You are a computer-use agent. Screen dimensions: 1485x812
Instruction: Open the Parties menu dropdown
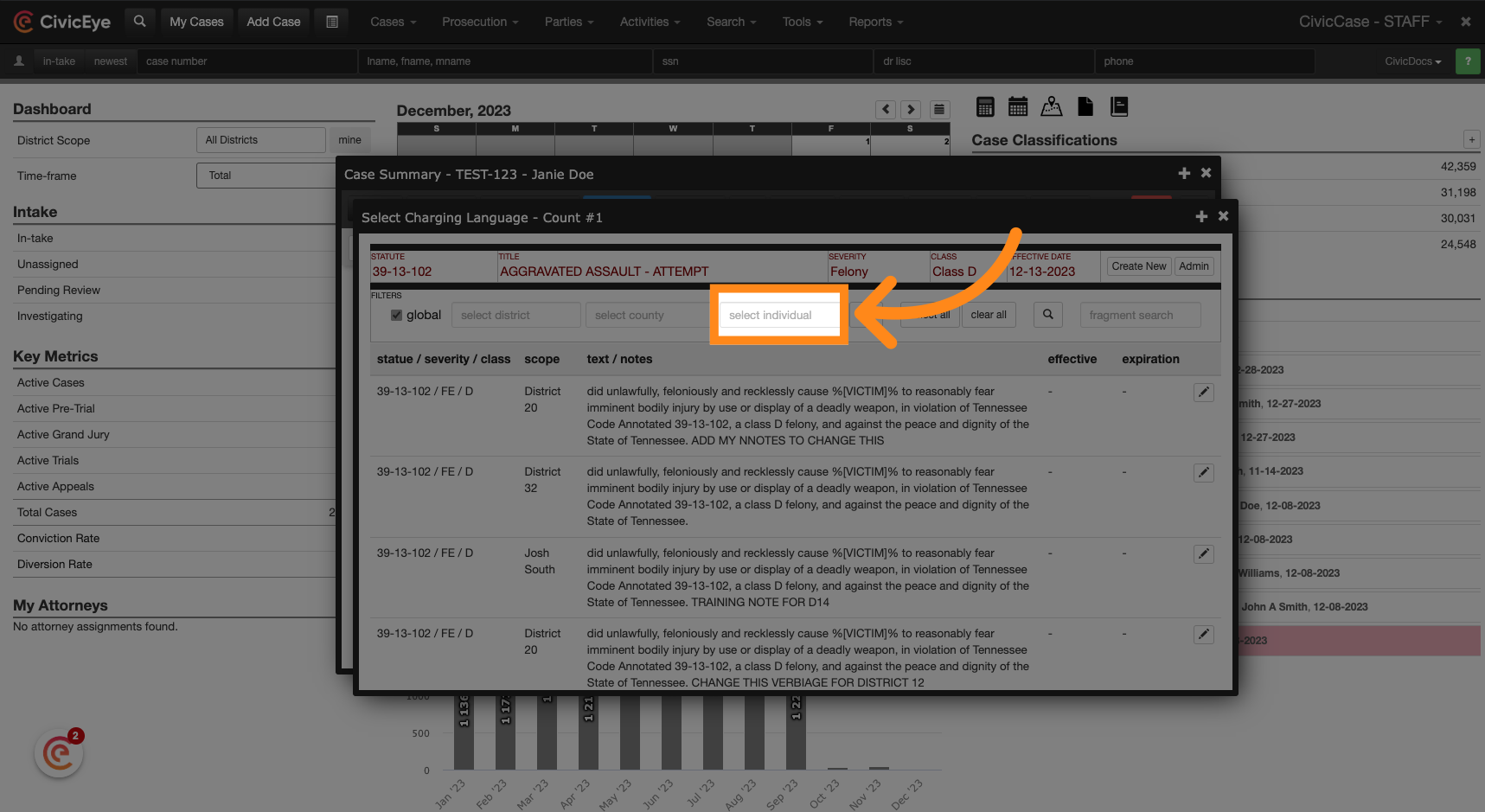[569, 22]
